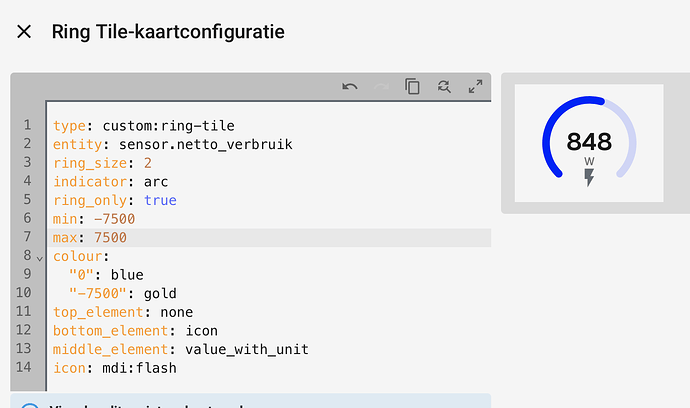Click the "0": blue colour entry
The width and height of the screenshot is (690, 408).
106,275
